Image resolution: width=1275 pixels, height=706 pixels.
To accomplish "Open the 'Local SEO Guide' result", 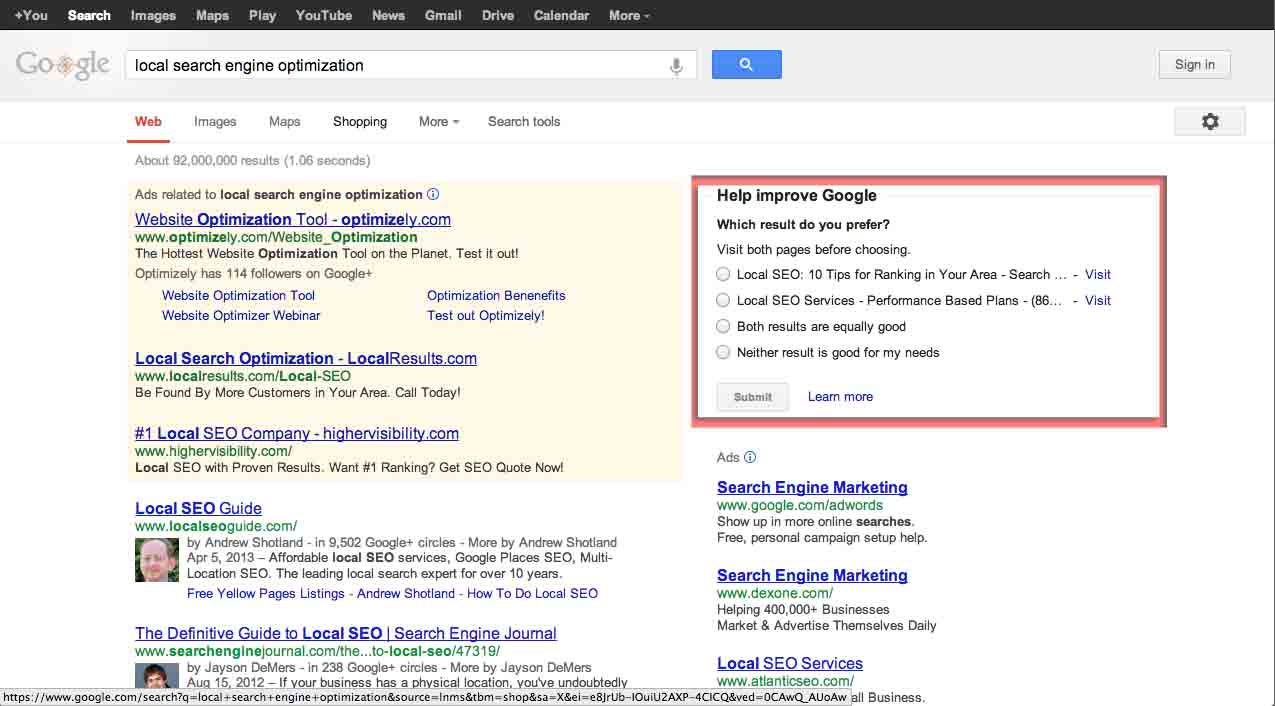I will point(198,508).
